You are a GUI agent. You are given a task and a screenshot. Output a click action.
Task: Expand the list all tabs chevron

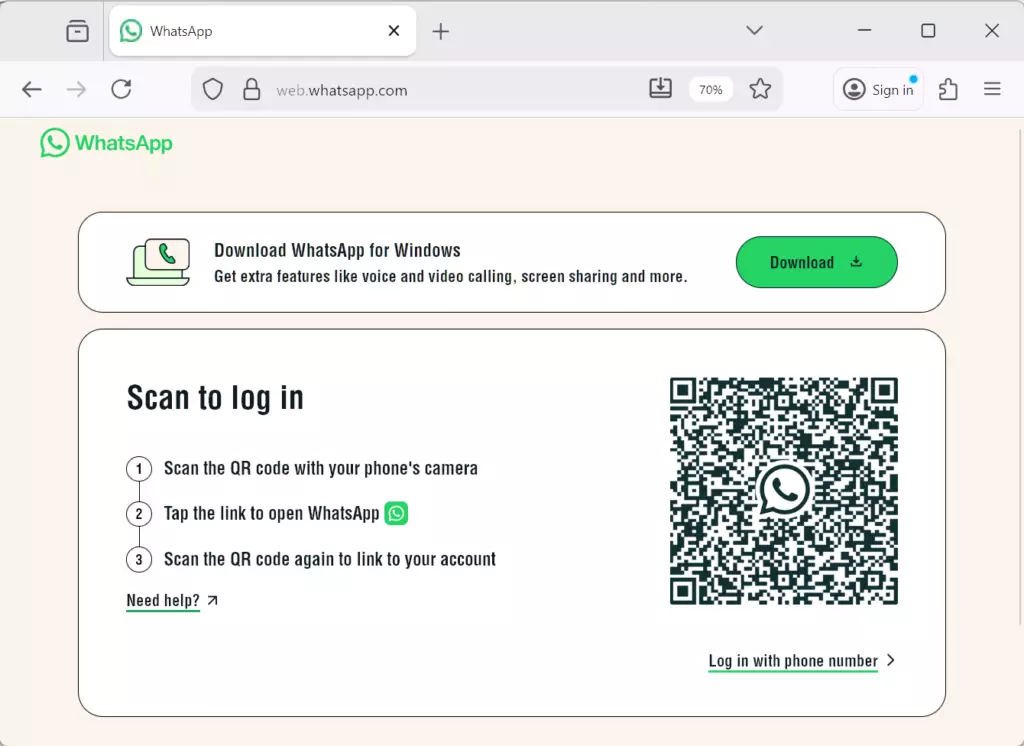tap(755, 31)
